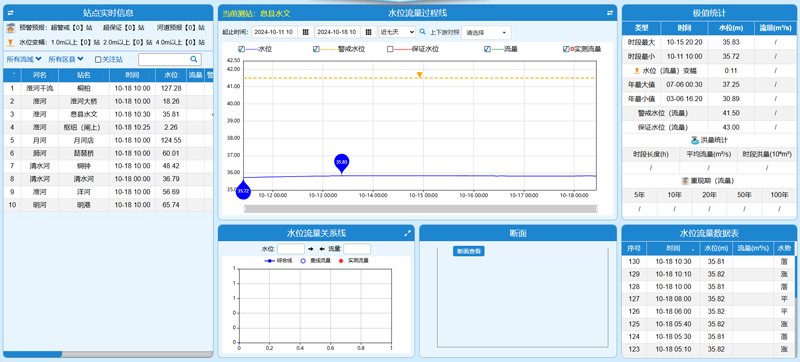Click data row 127 at 10-18 08:00
Image resolution: width=800 pixels, height=362 pixels.
[x=708, y=299]
